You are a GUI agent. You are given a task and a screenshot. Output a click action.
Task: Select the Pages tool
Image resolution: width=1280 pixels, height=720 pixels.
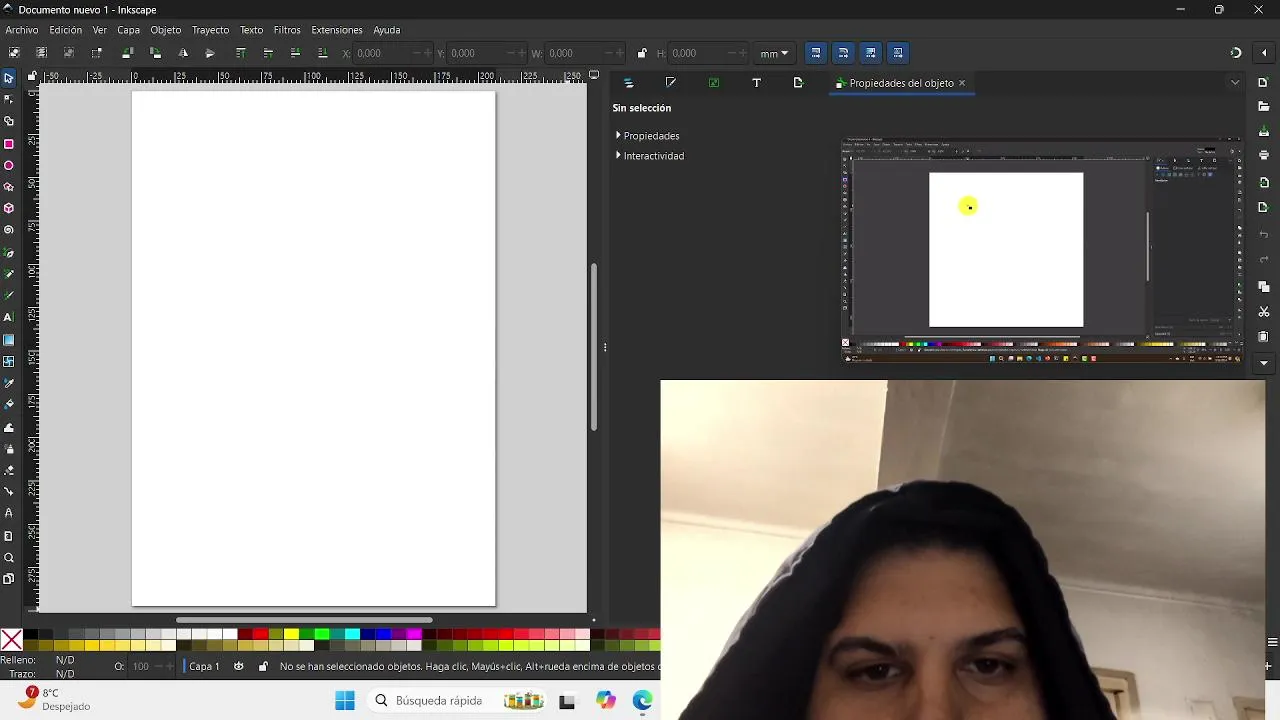coord(9,579)
